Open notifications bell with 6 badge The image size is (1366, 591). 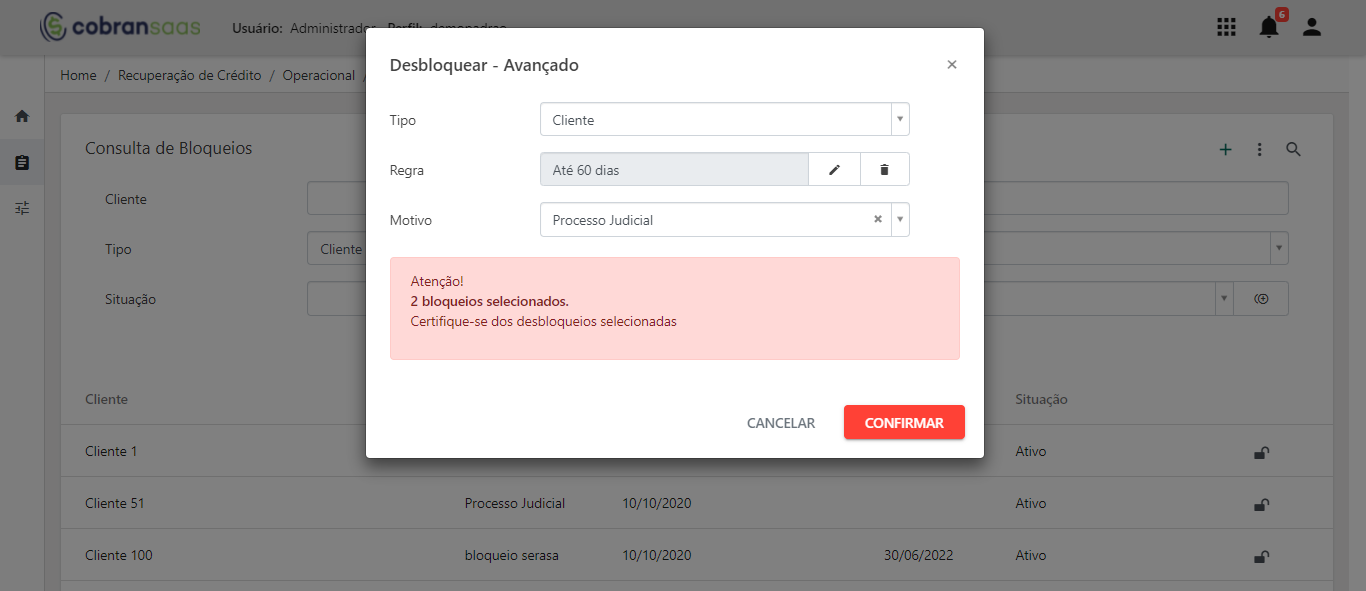(1270, 25)
